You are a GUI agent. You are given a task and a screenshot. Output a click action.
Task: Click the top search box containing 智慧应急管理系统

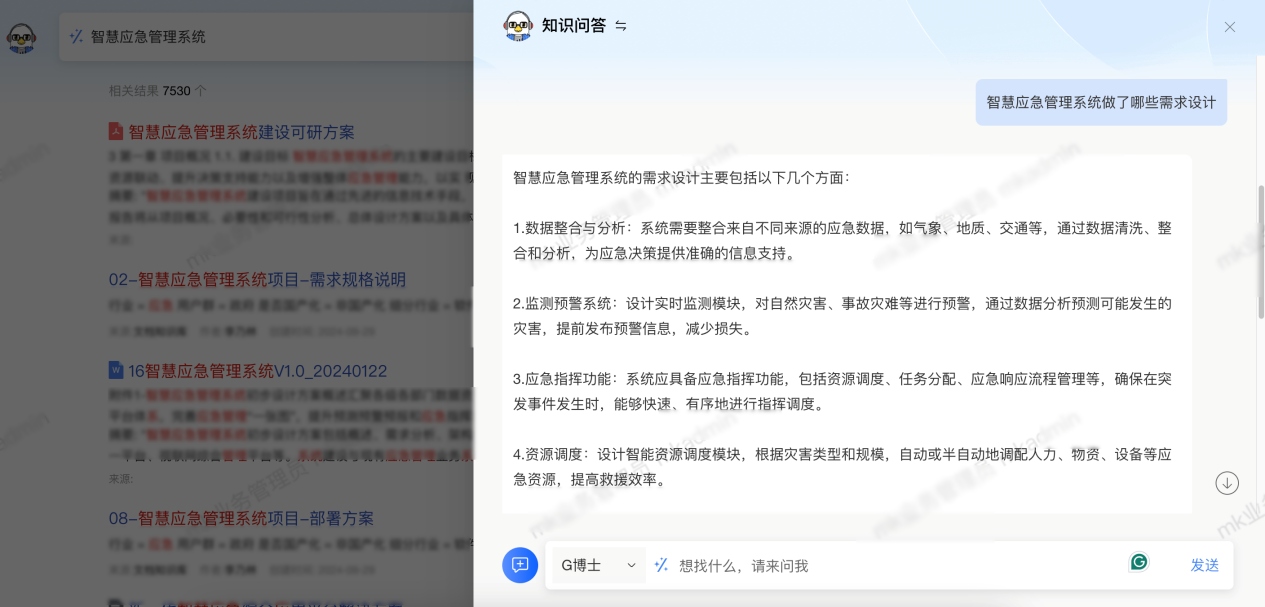[x=270, y=37]
